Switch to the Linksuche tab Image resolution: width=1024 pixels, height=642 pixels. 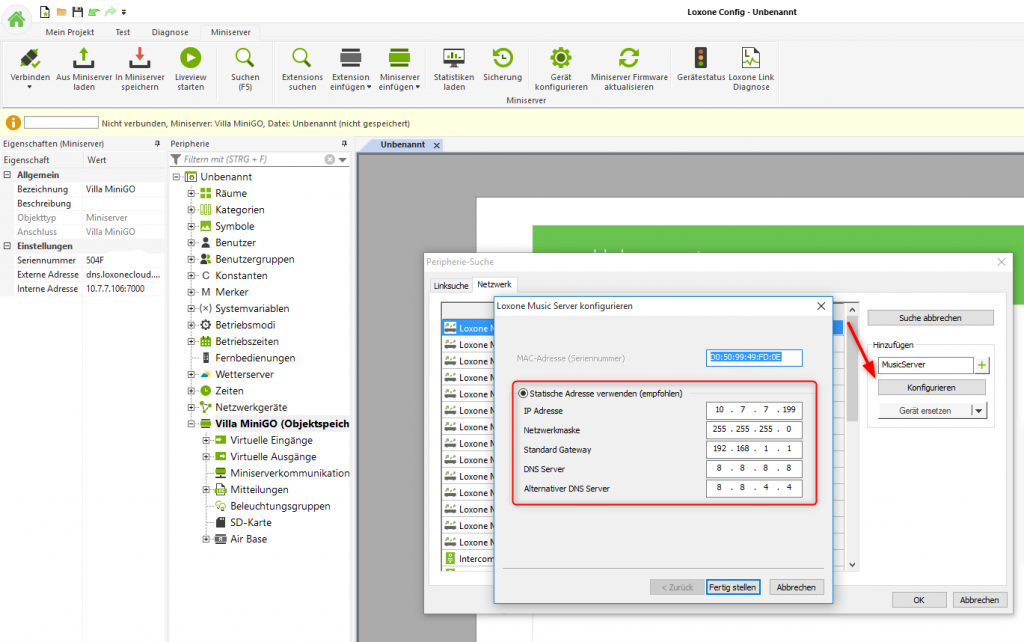(x=451, y=285)
